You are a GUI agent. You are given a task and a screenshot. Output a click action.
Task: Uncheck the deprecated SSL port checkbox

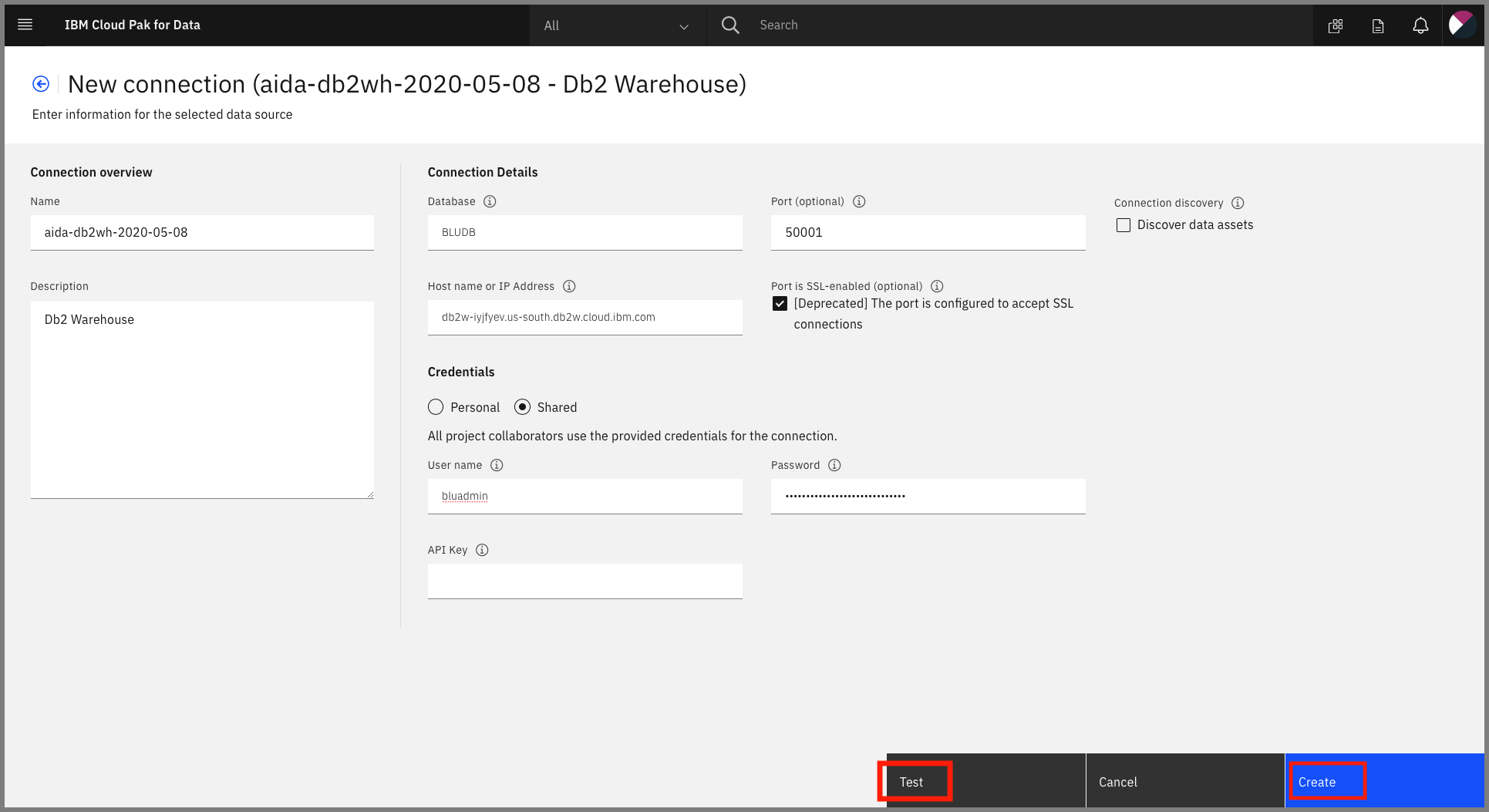780,303
